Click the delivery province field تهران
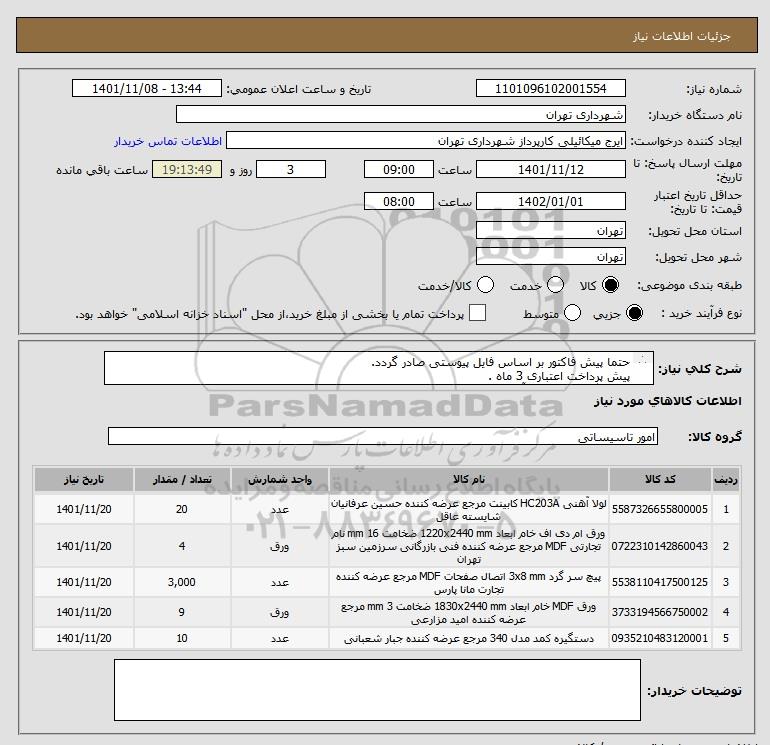Image resolution: width=770 pixels, height=745 pixels. click(x=550, y=231)
